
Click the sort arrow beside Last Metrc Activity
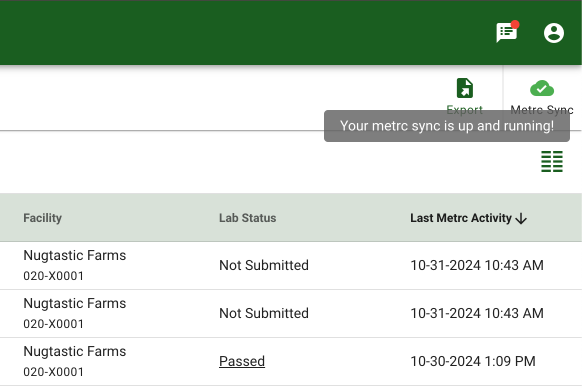[x=521, y=219]
